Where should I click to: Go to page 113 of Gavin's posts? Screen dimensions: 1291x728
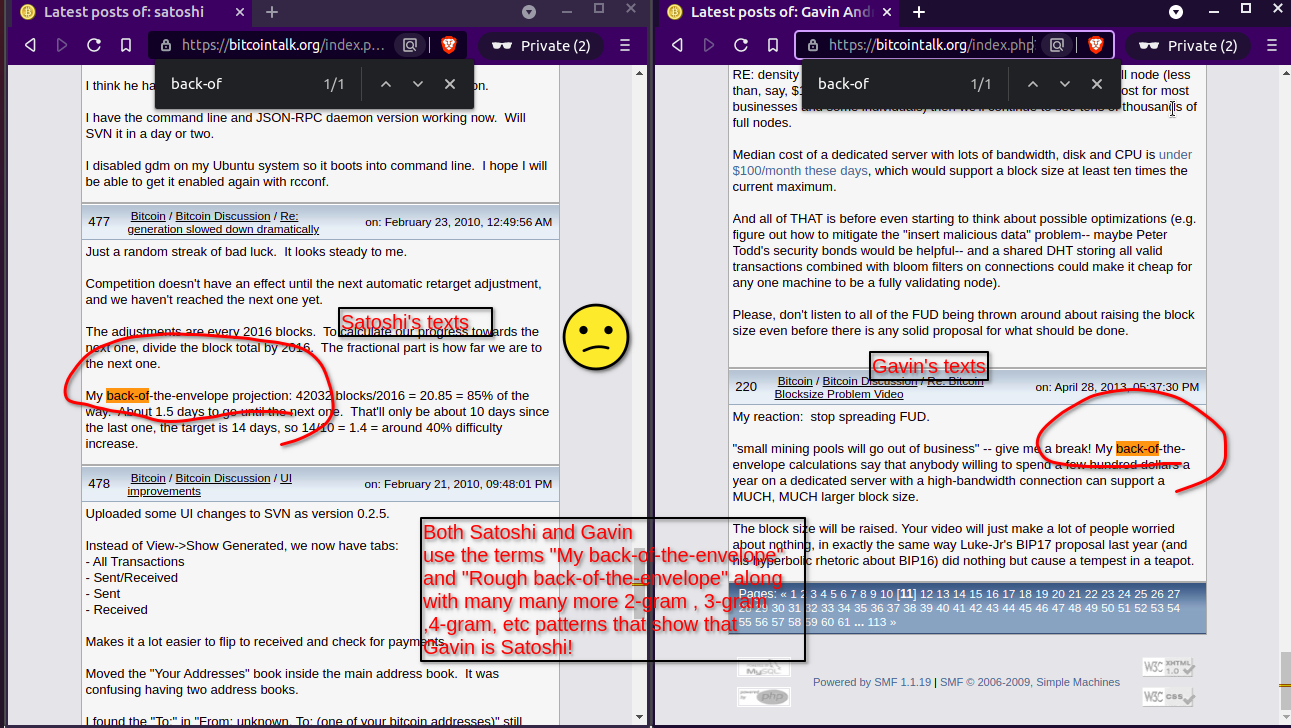876,622
